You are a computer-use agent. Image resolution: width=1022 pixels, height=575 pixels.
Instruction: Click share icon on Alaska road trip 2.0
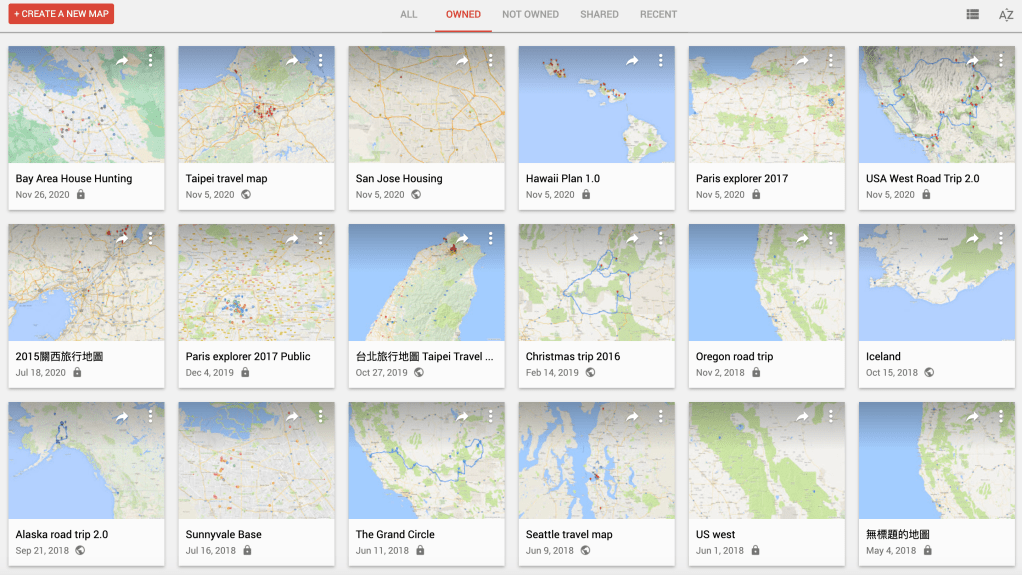(x=122, y=417)
